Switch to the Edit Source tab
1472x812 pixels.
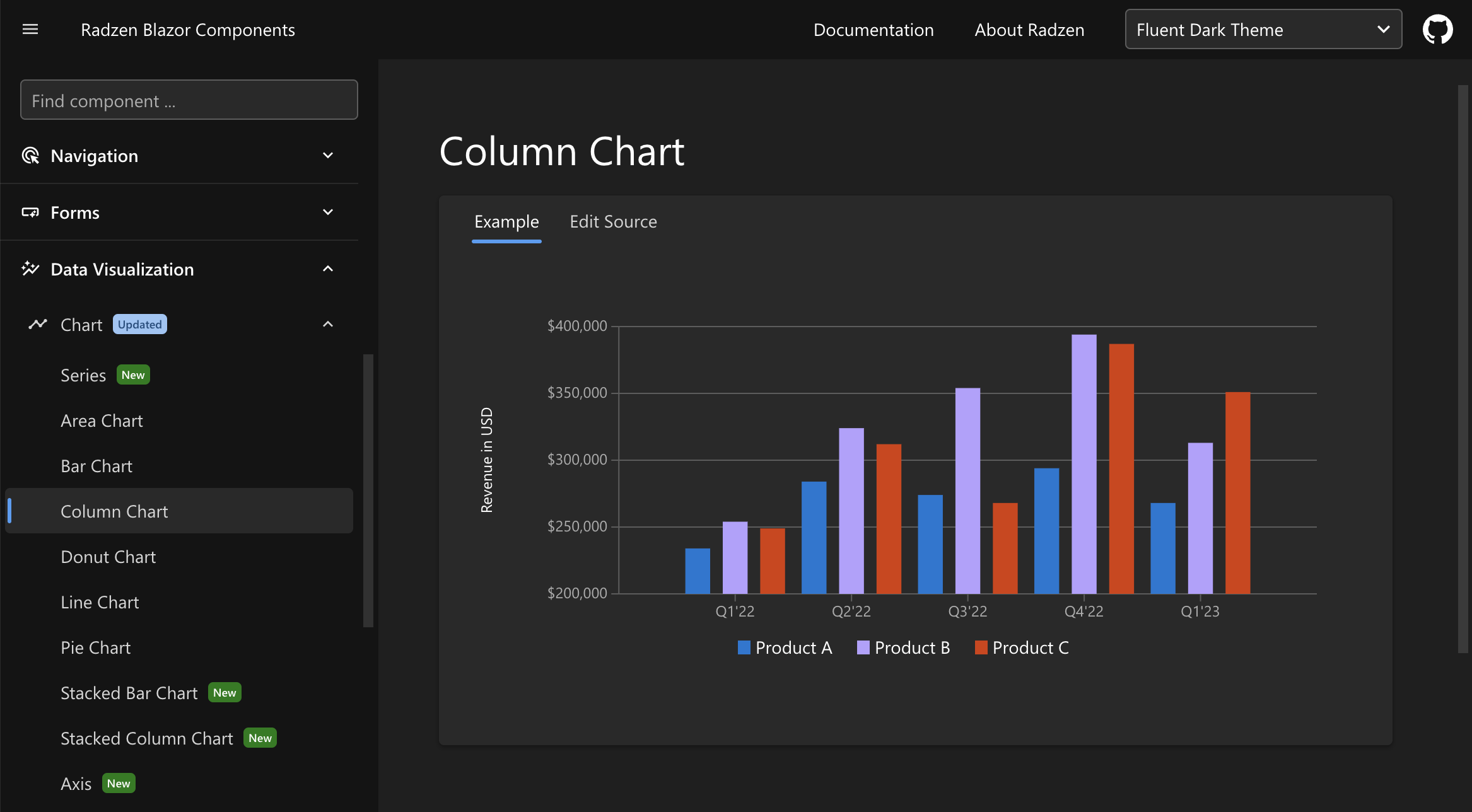(613, 221)
